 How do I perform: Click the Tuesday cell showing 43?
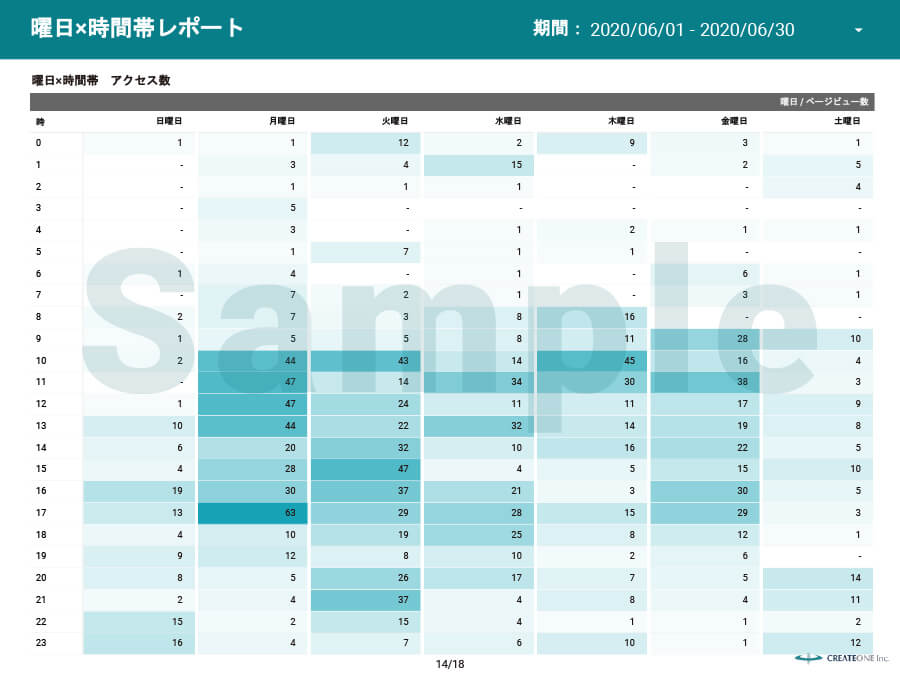click(364, 360)
